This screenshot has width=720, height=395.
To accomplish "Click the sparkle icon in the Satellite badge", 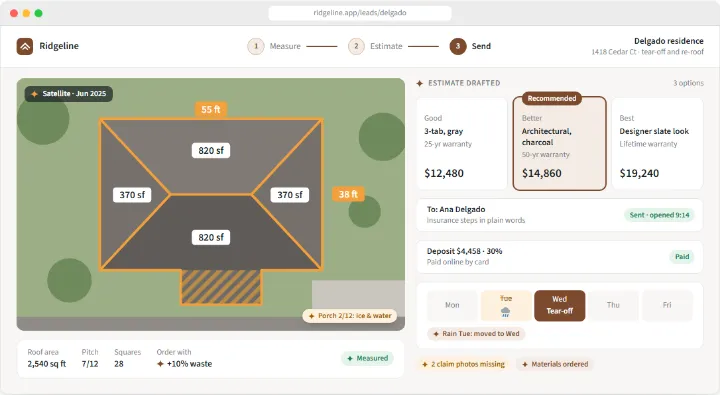I will tap(34, 94).
